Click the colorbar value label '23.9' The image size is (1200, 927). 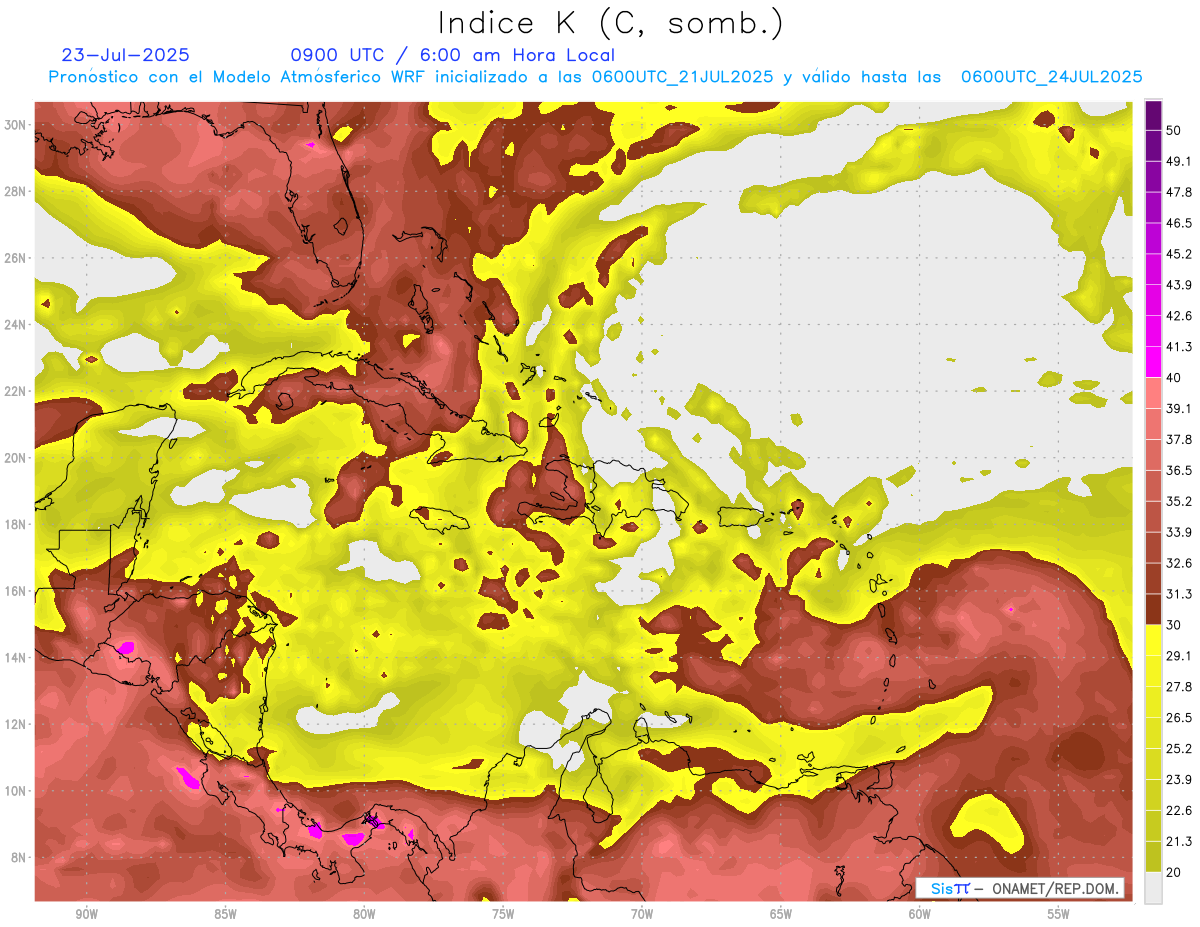[1179, 780]
